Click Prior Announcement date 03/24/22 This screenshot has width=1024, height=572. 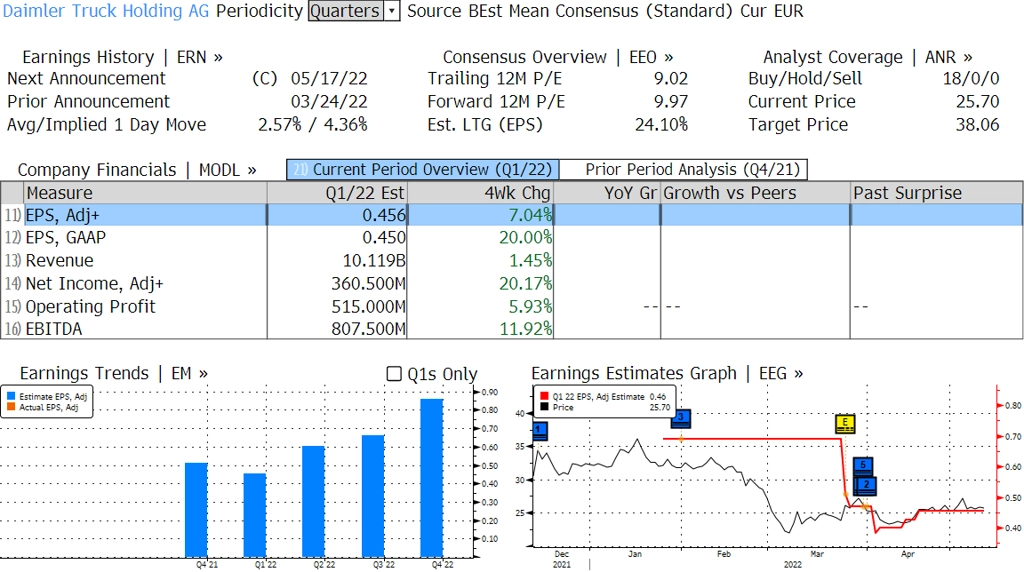point(329,102)
